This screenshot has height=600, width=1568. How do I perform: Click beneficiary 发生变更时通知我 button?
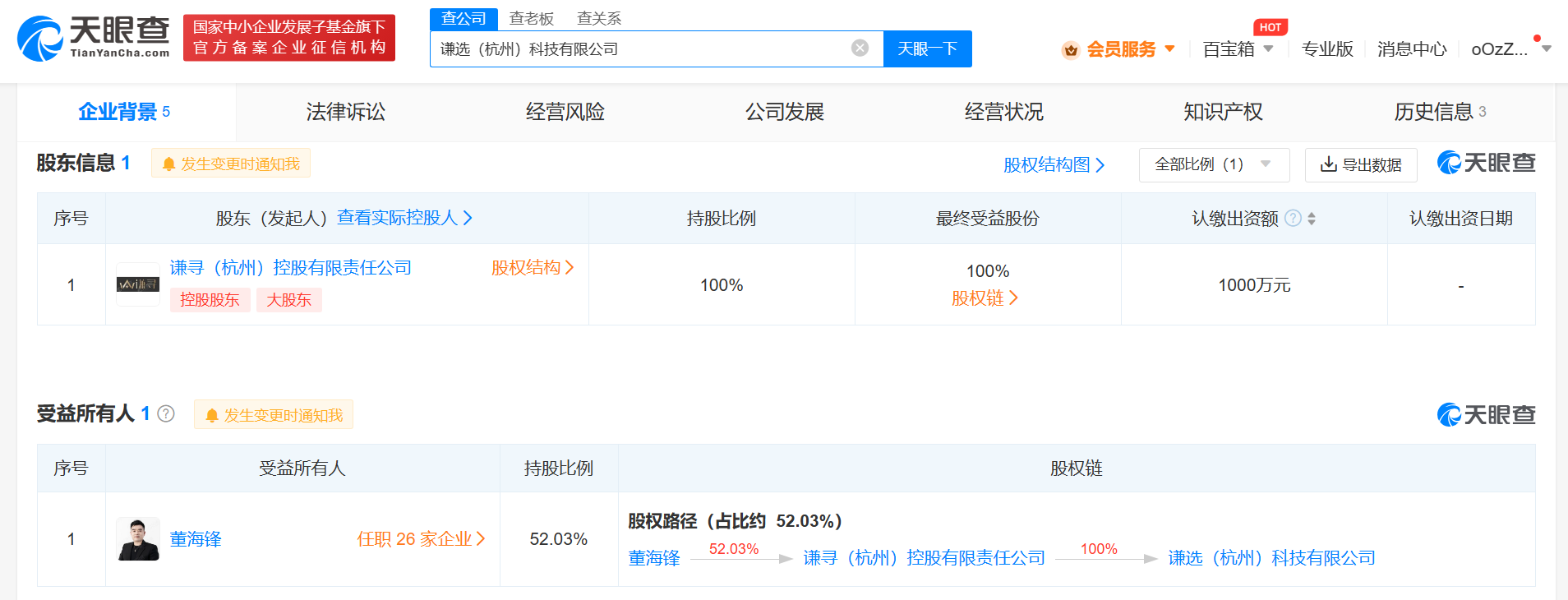point(274,415)
